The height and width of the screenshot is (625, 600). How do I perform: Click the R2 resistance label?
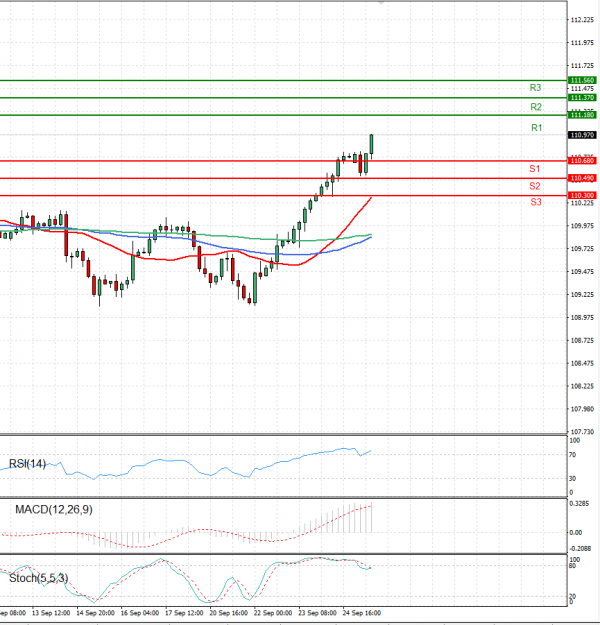click(x=536, y=107)
